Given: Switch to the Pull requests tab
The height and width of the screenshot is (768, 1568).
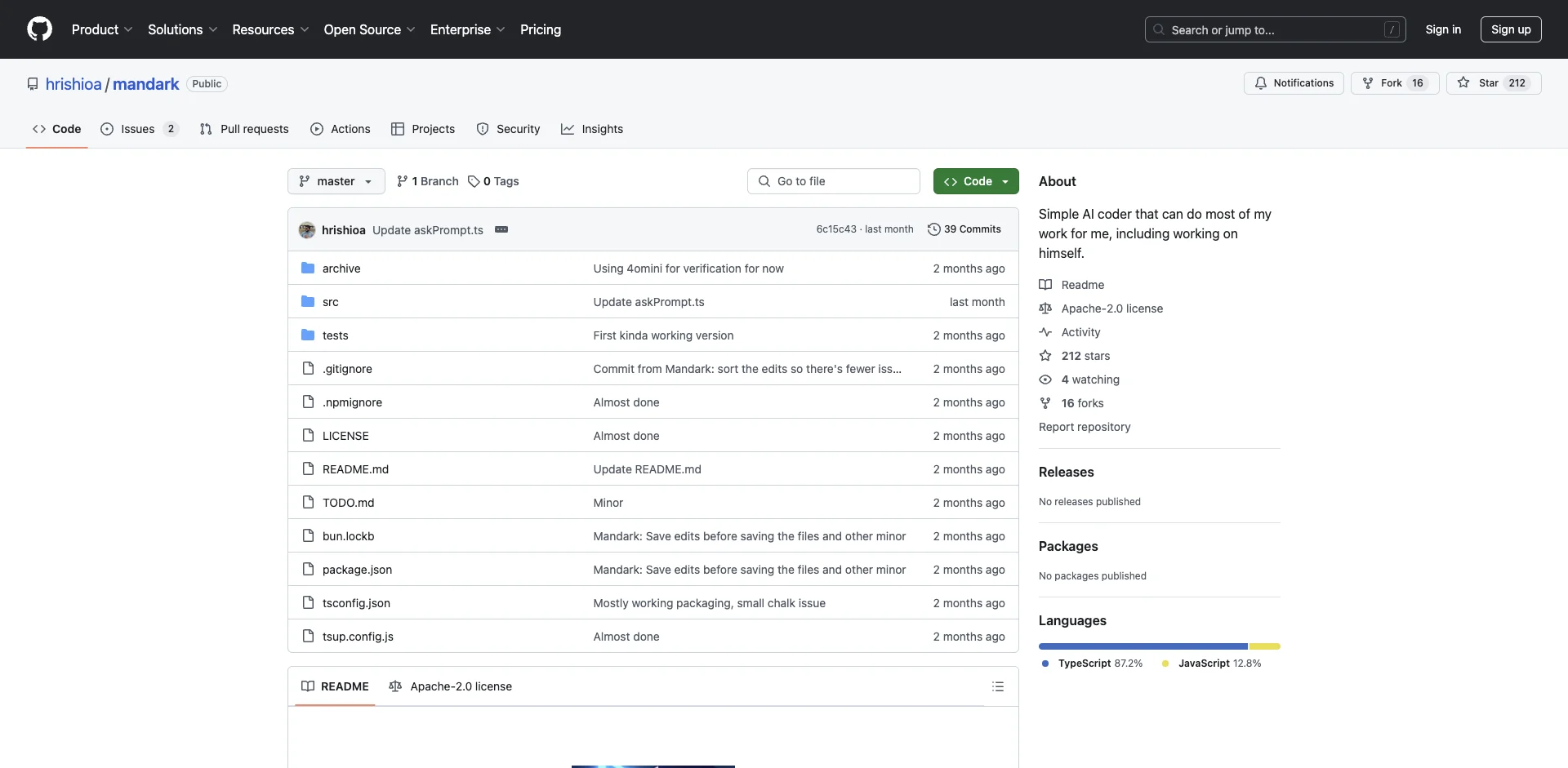Looking at the screenshot, I should pos(244,129).
